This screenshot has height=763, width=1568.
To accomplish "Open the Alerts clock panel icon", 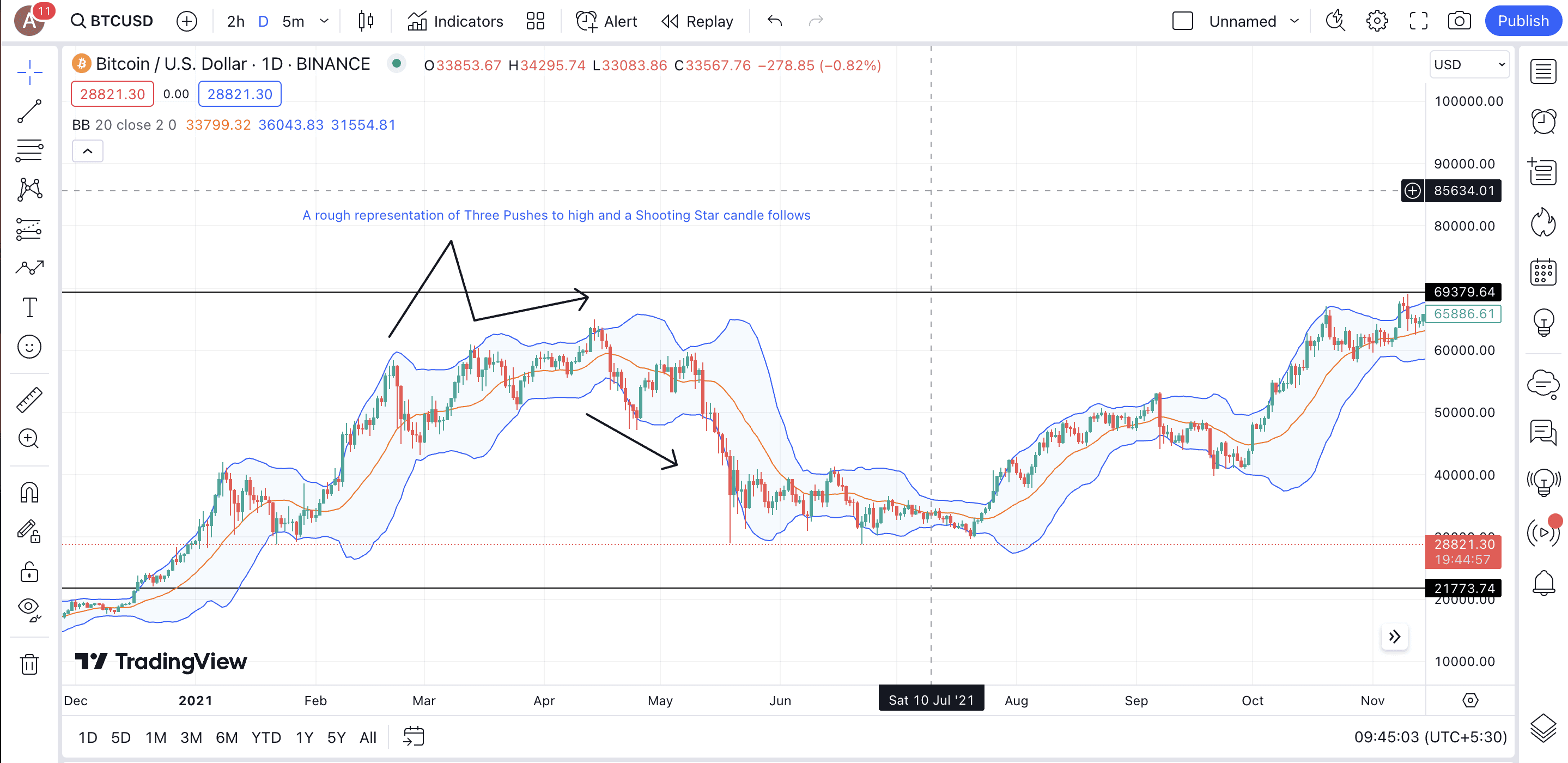I will [x=1543, y=121].
